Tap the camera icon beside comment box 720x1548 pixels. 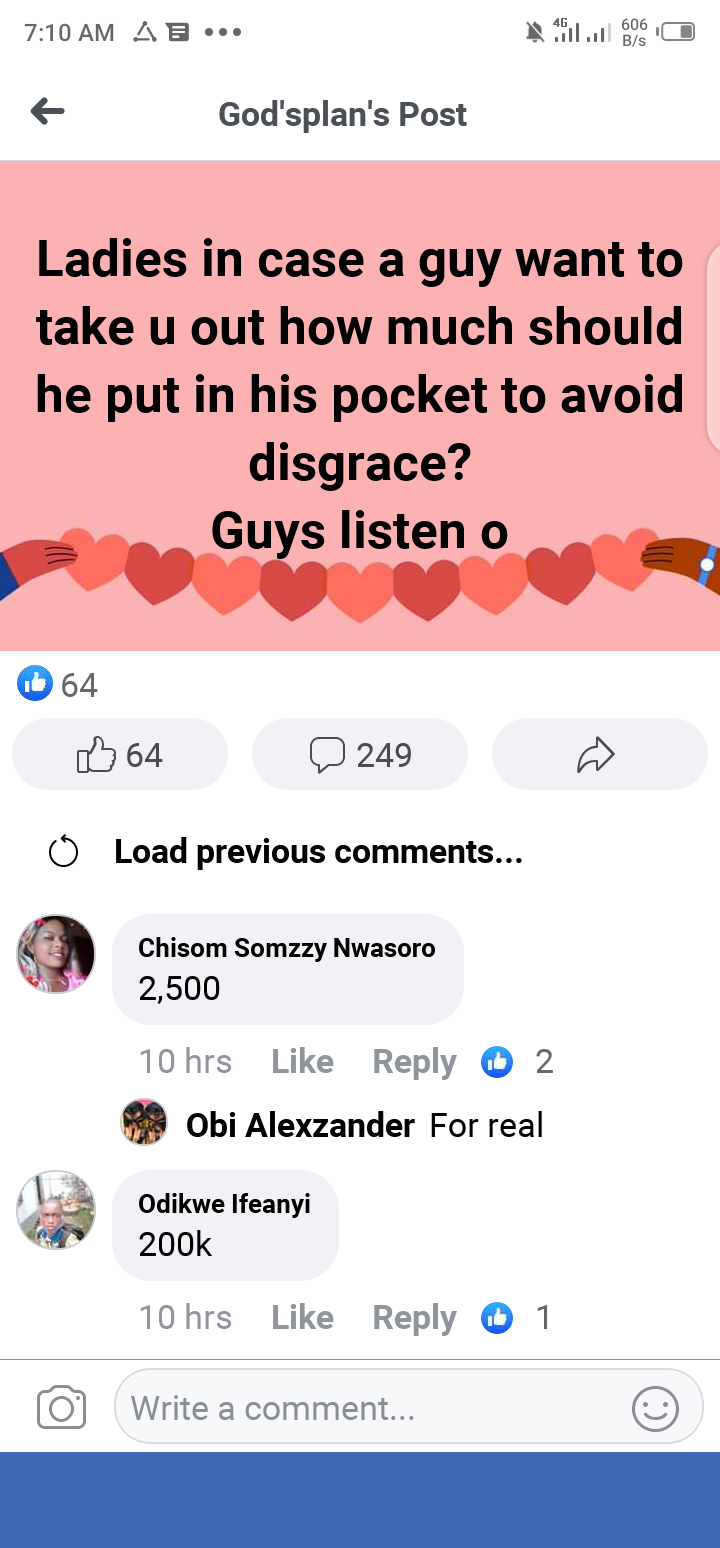(61, 1408)
